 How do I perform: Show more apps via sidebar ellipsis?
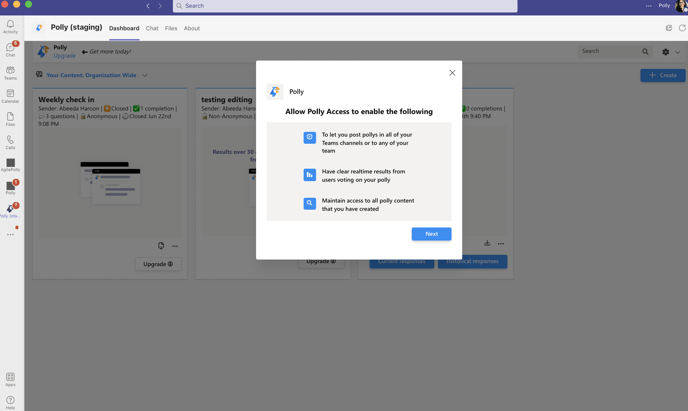click(10, 235)
